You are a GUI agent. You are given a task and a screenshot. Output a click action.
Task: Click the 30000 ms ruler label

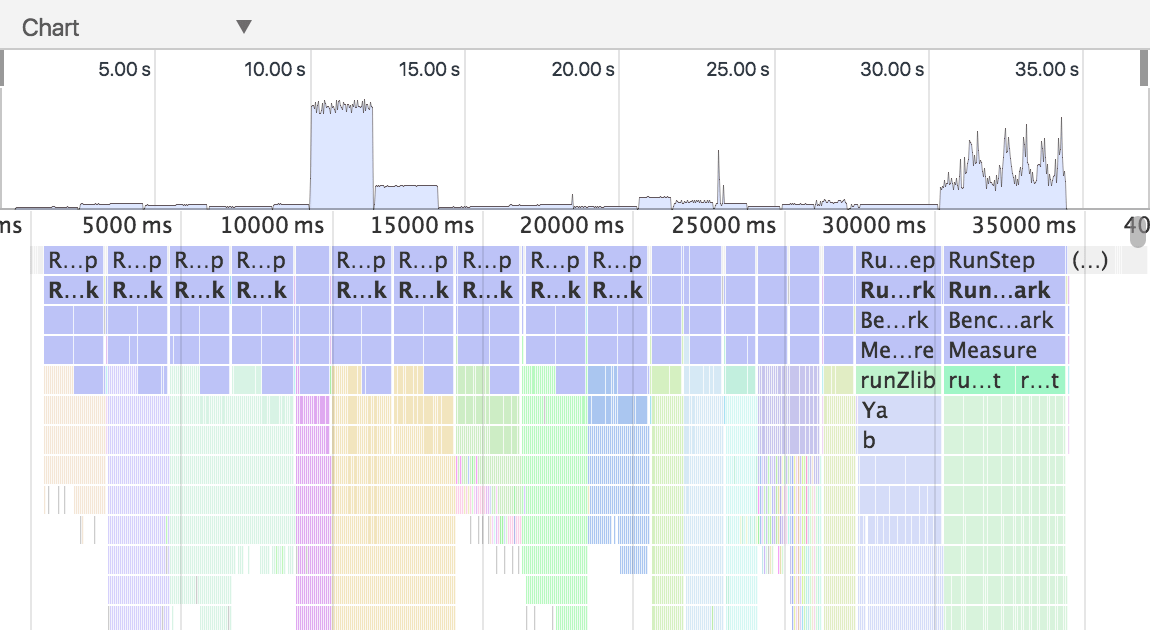coord(874,225)
